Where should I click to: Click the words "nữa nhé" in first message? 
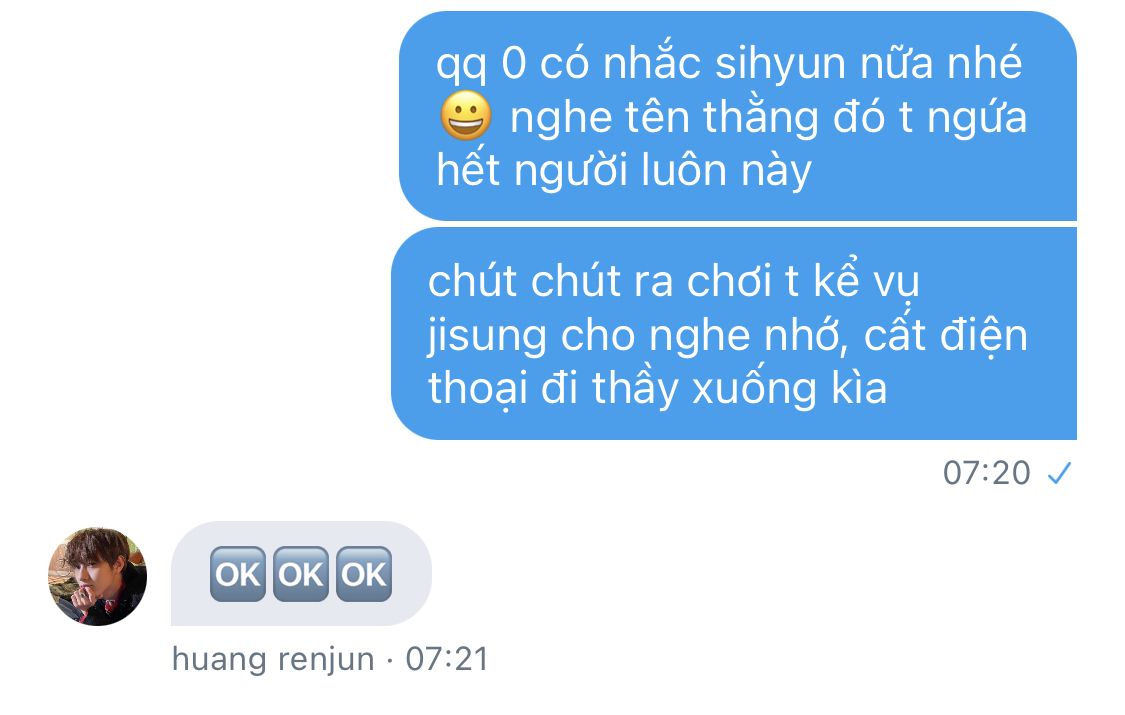click(941, 62)
